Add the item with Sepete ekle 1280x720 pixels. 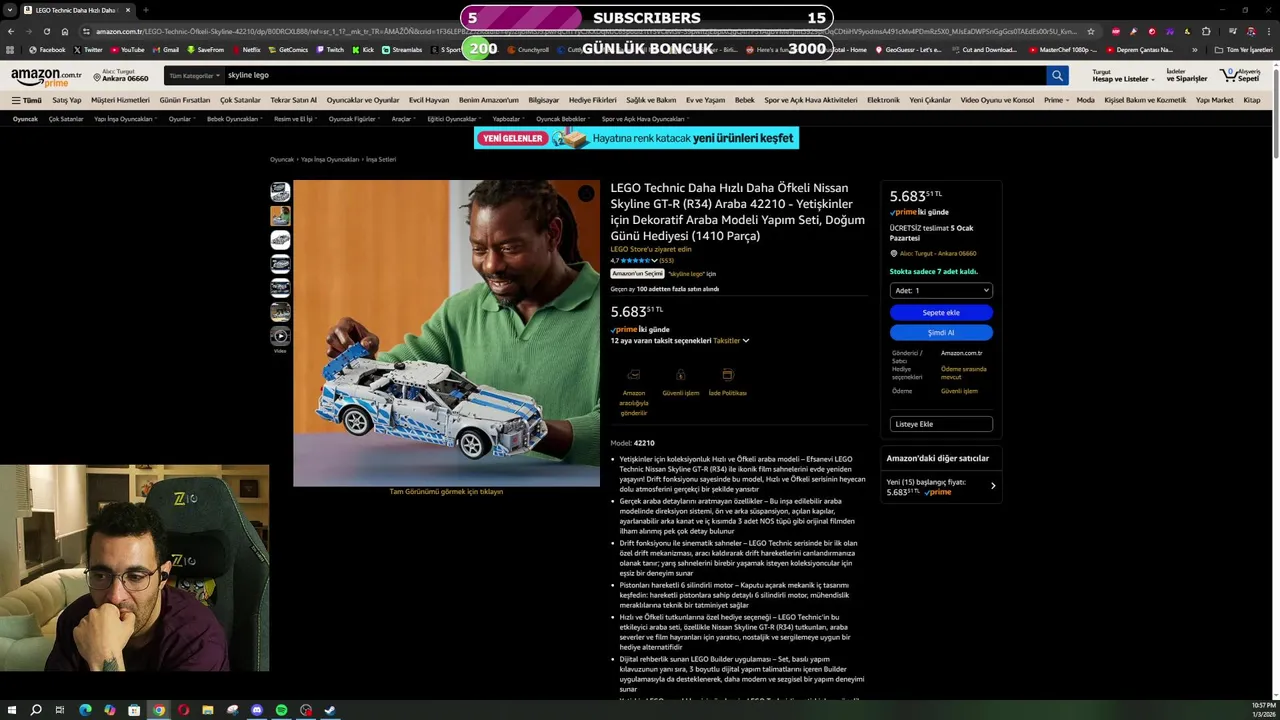(x=941, y=312)
